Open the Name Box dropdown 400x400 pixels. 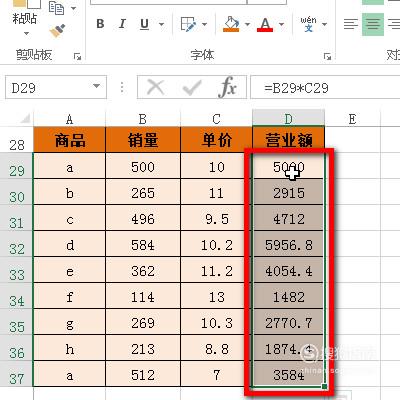(96, 86)
